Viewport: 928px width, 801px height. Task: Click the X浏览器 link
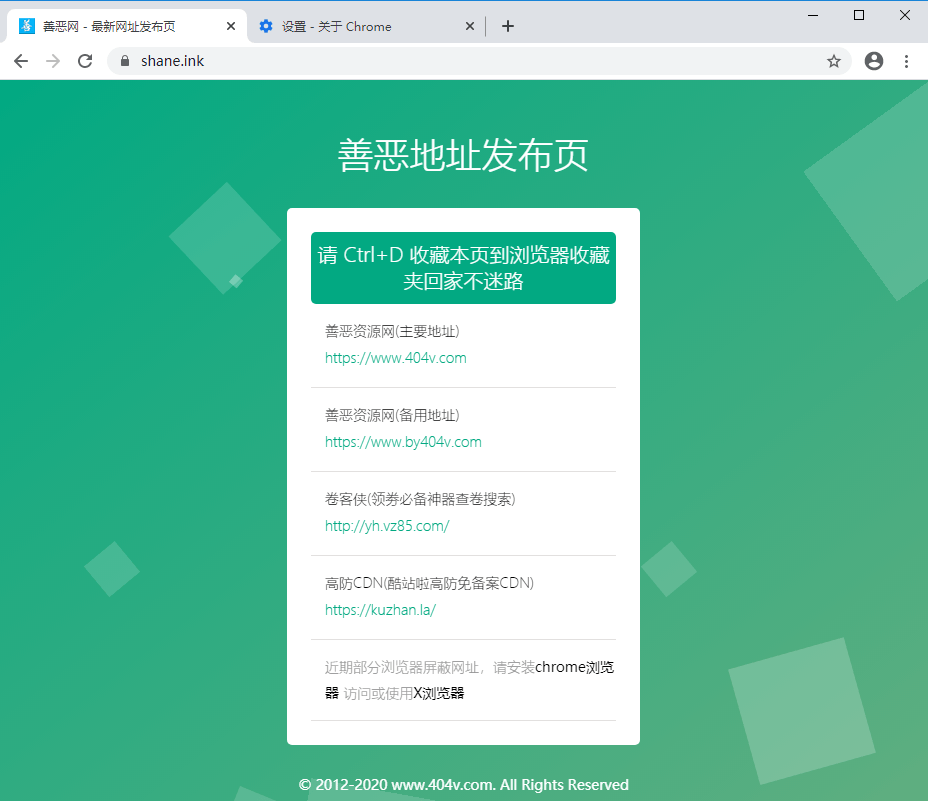pos(439,693)
